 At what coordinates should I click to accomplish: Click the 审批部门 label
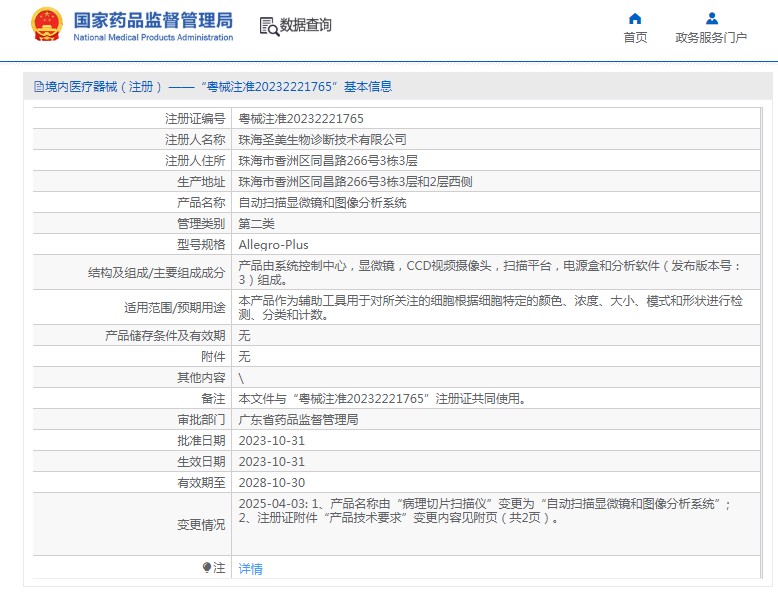point(201,420)
